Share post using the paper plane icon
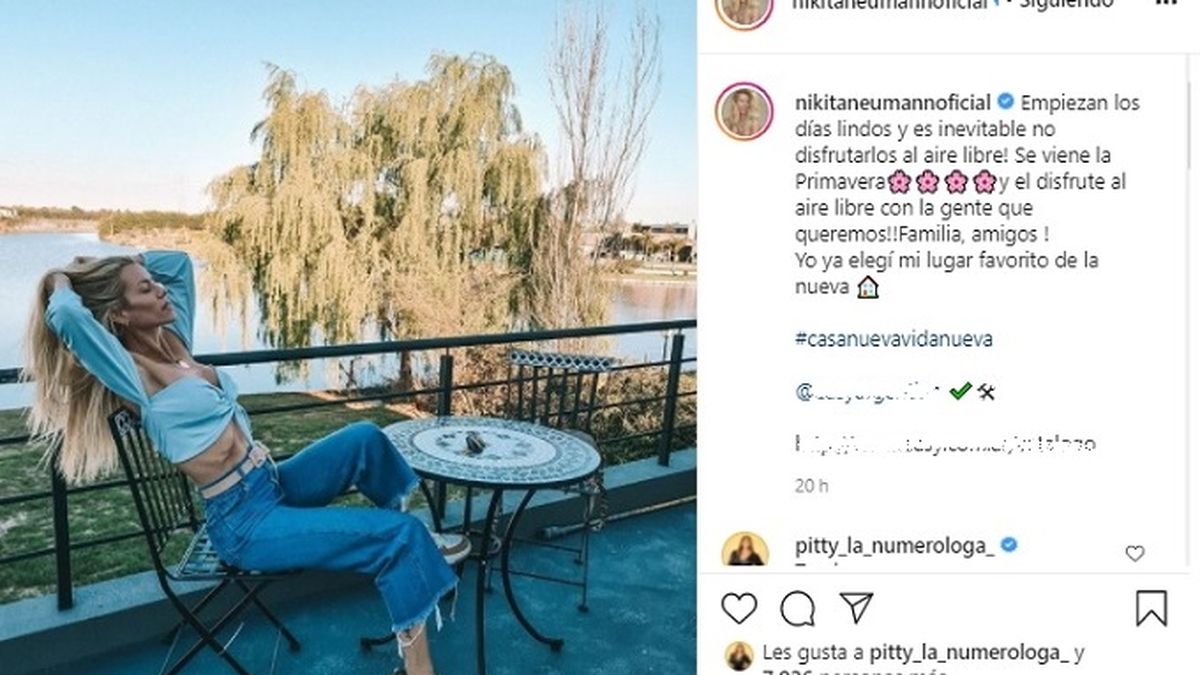The width and height of the screenshot is (1200, 675). tap(856, 607)
